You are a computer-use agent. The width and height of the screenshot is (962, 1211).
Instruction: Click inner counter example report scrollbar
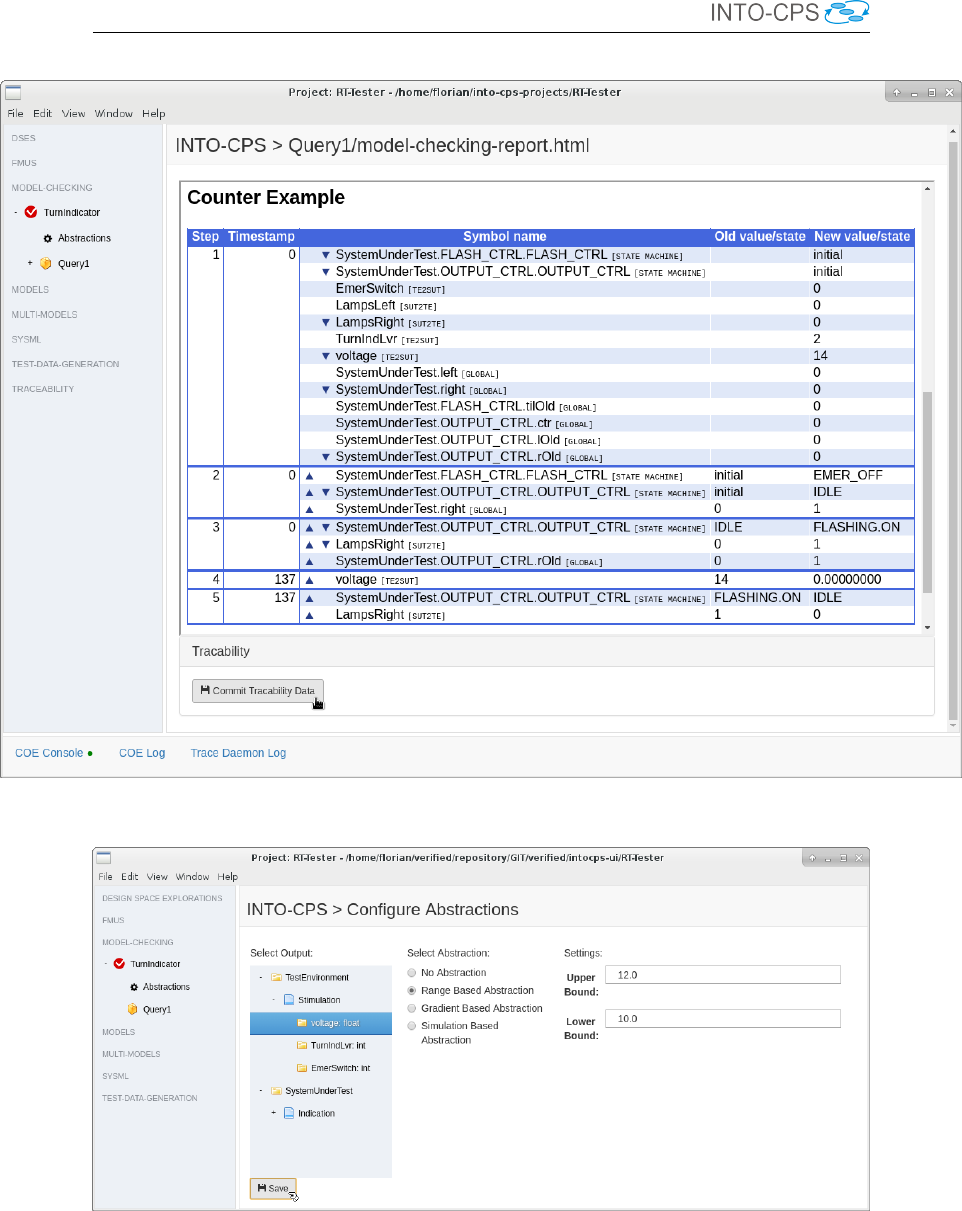tap(927, 490)
